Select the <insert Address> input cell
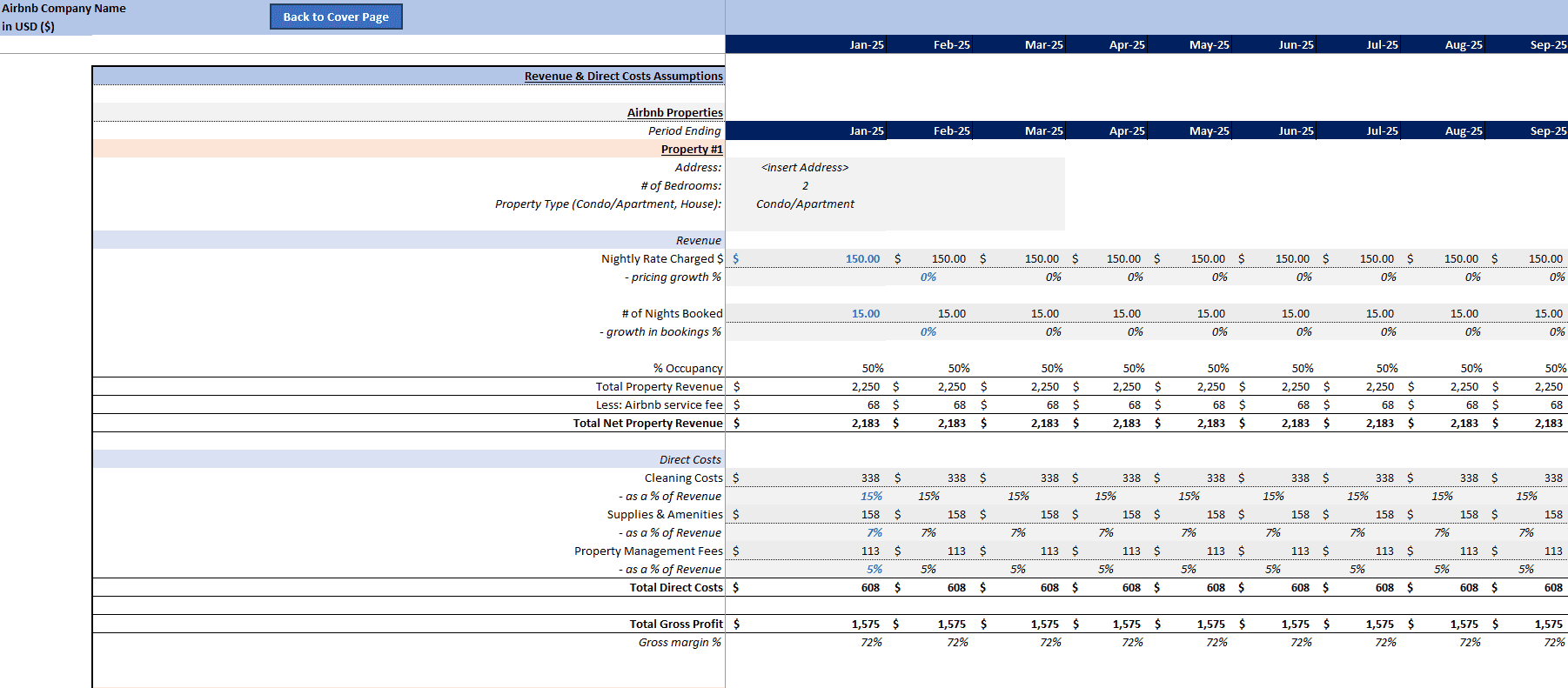The image size is (1568, 688). 805,167
